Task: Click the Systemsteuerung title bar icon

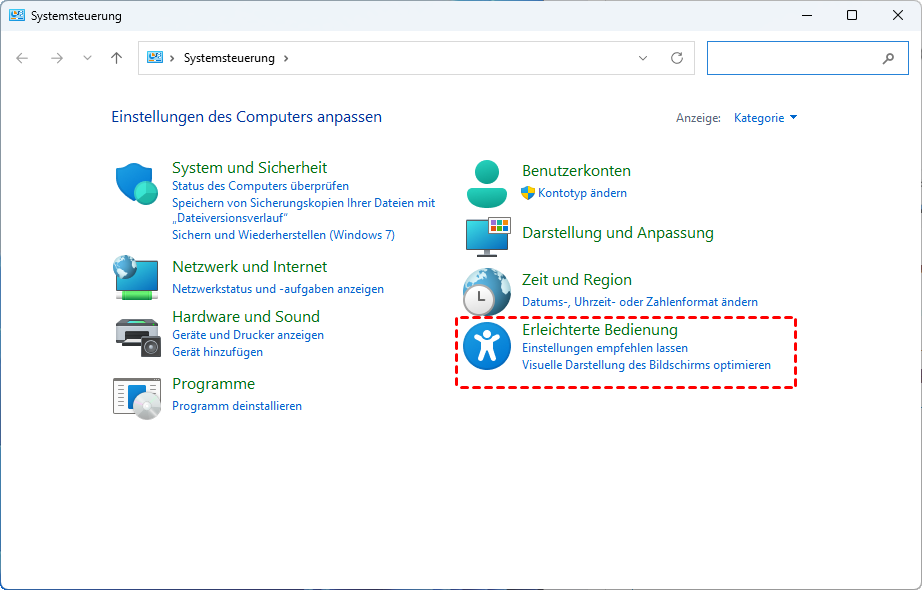Action: pos(17,16)
